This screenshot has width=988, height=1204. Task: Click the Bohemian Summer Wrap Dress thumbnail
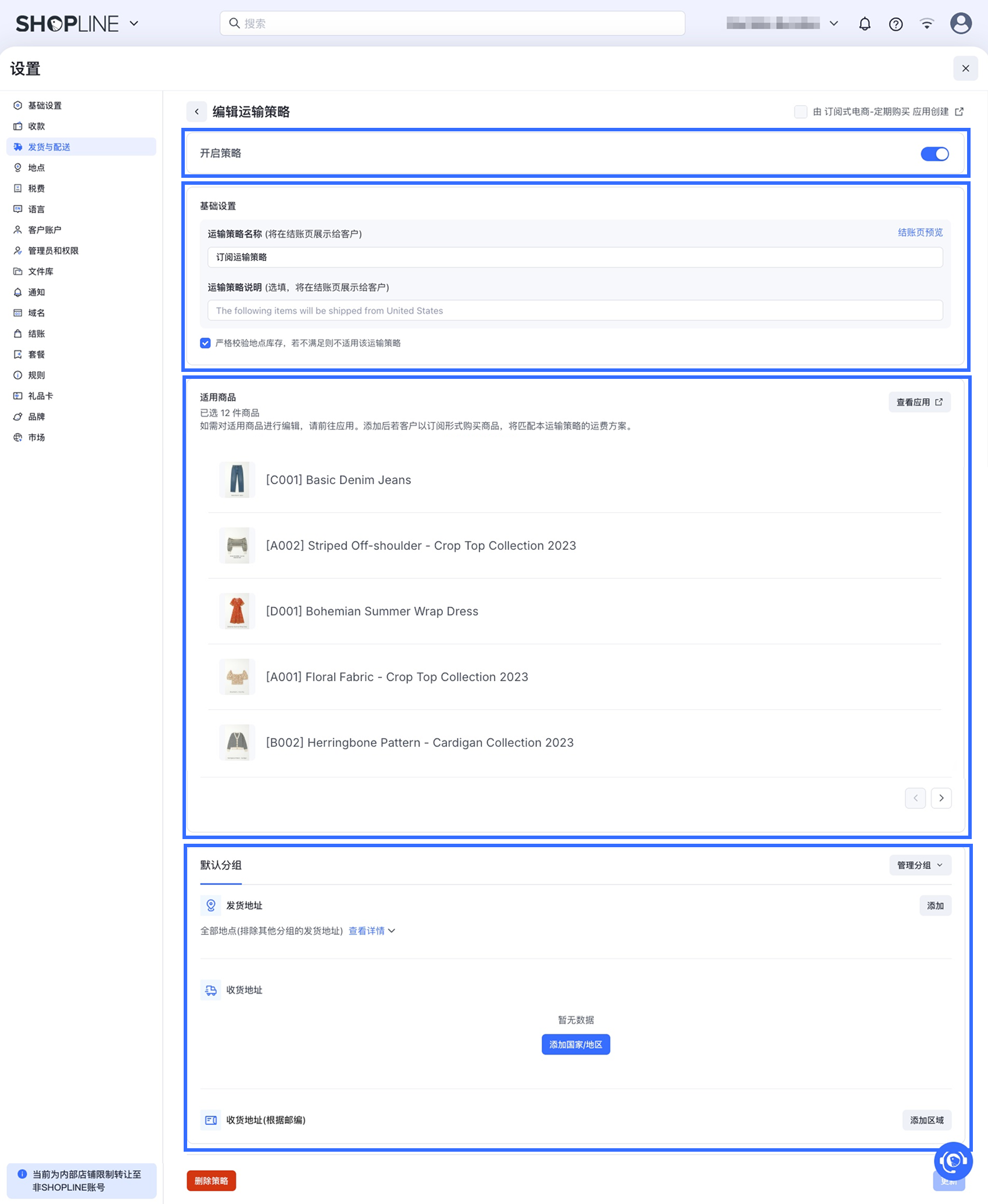237,611
